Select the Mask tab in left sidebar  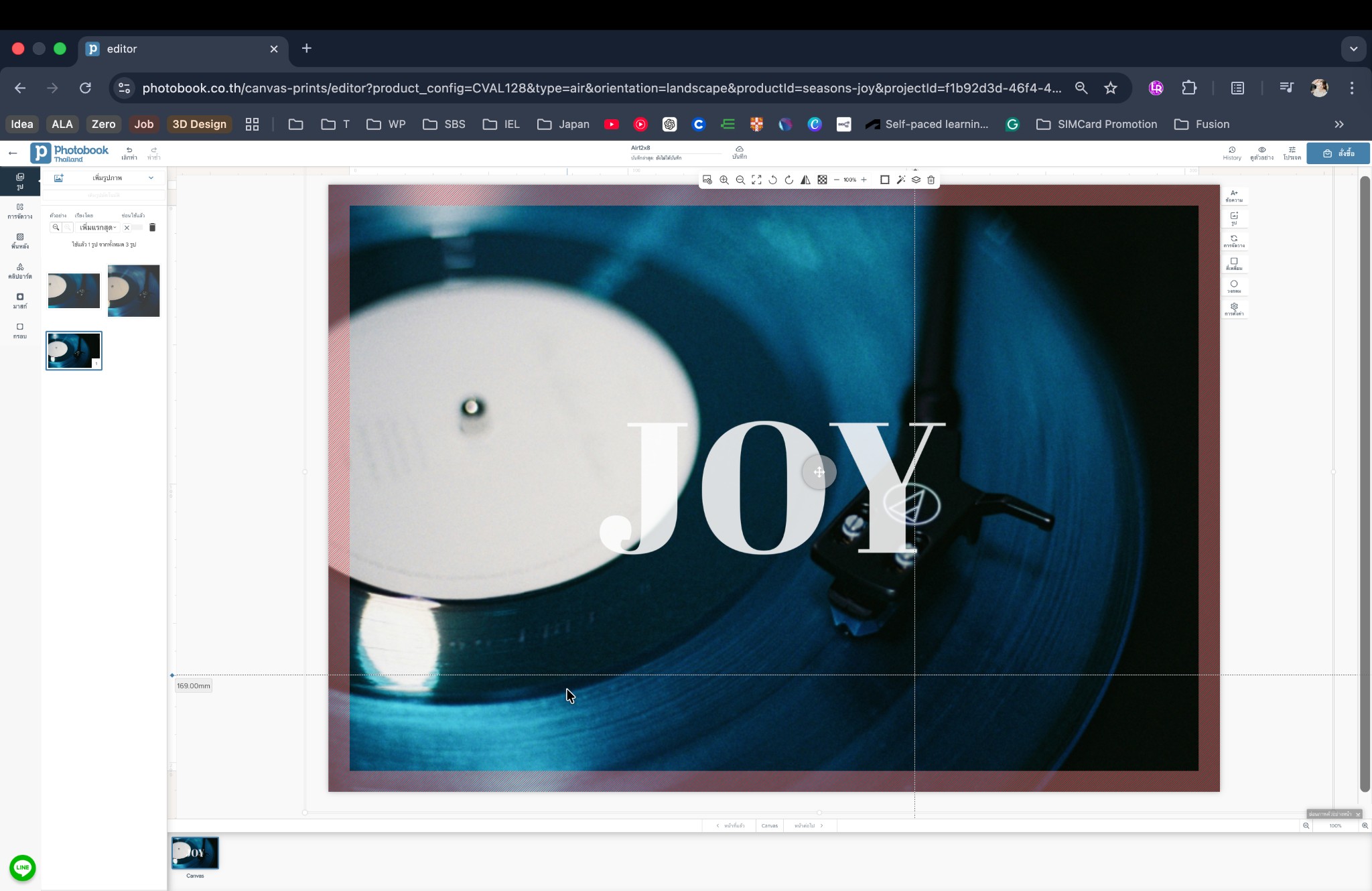click(20, 301)
